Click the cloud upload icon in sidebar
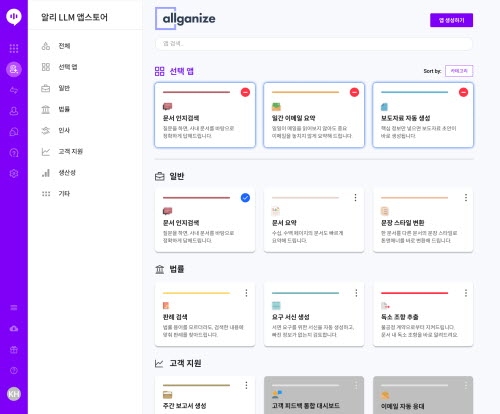The width and height of the screenshot is (500, 414). coord(14,329)
